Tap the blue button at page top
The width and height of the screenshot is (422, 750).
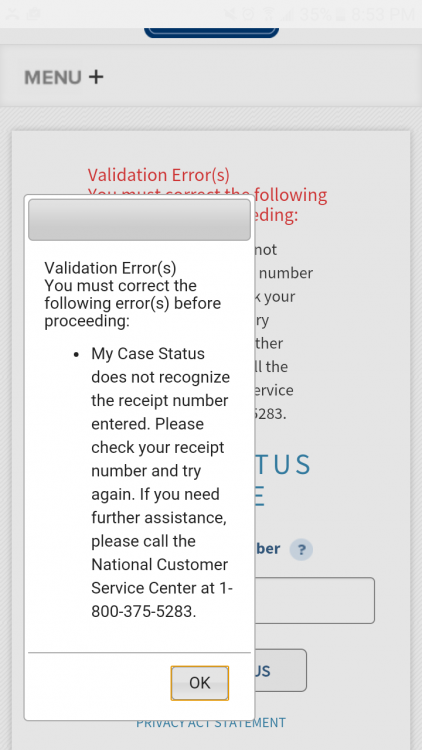tap(211, 33)
